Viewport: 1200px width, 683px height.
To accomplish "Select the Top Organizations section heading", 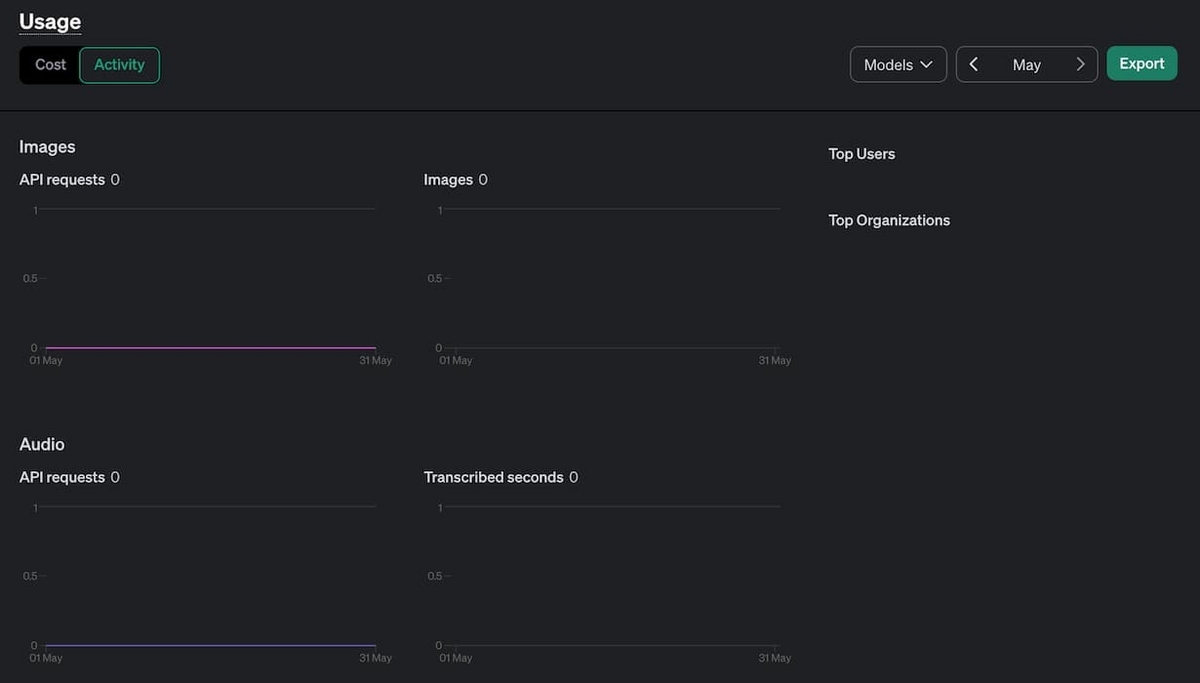I will click(x=889, y=220).
